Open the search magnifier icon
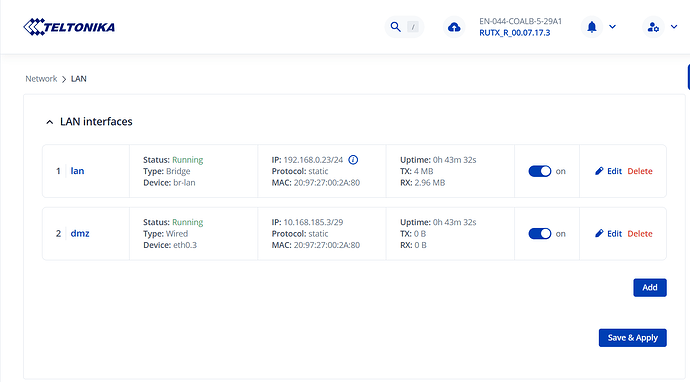Image resolution: width=690 pixels, height=382 pixels. (396, 27)
